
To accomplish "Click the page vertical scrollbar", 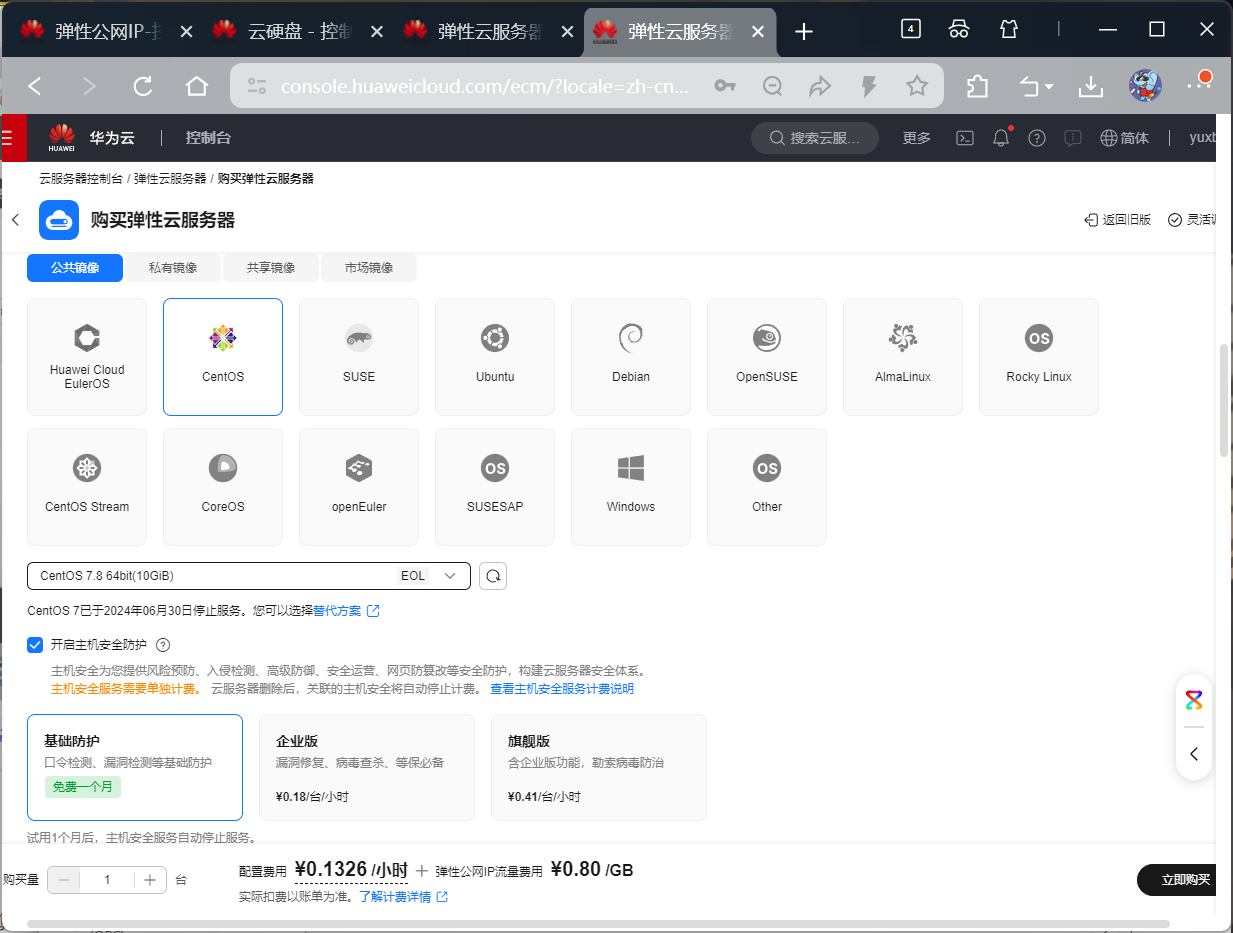I will [1225, 400].
